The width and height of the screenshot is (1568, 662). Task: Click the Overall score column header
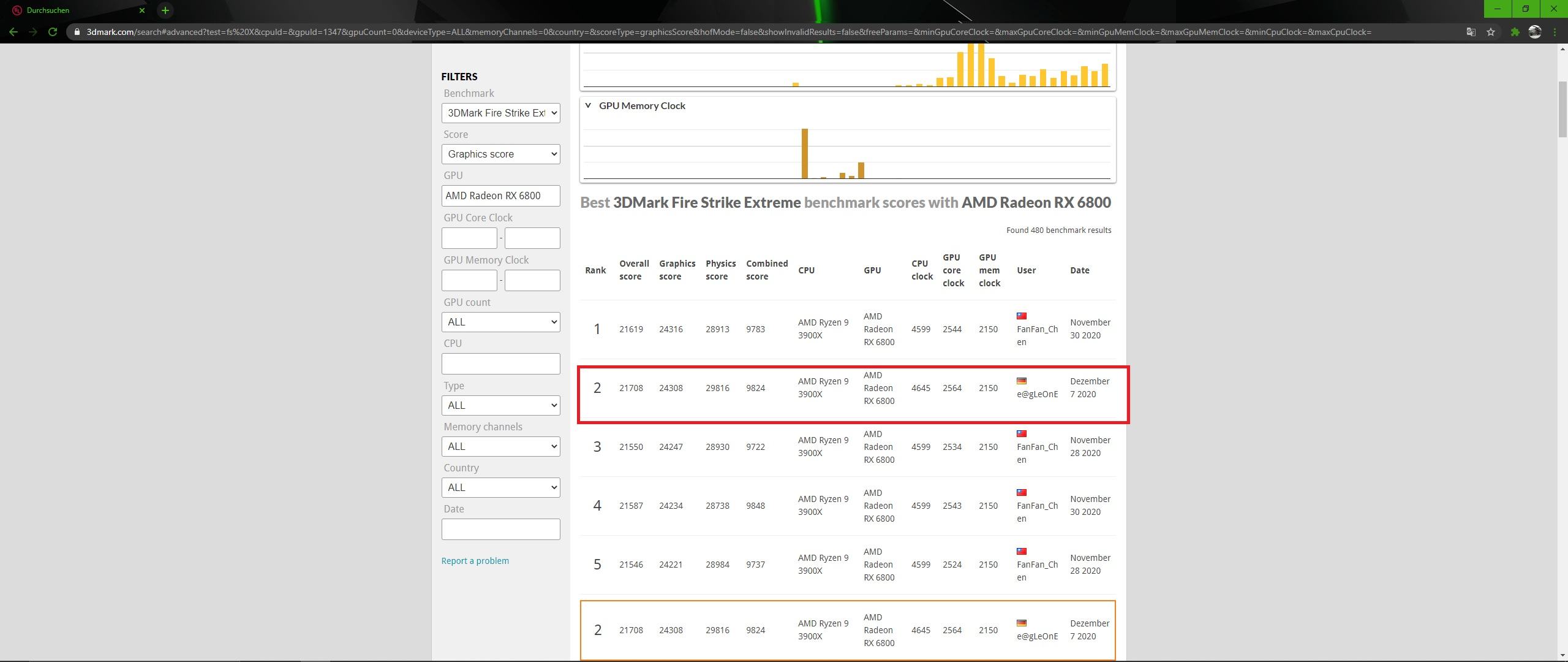click(634, 270)
